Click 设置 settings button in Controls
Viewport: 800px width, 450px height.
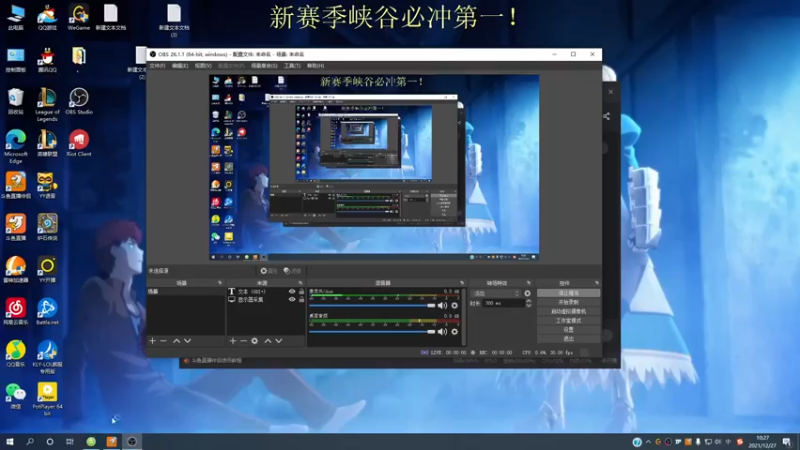568,330
